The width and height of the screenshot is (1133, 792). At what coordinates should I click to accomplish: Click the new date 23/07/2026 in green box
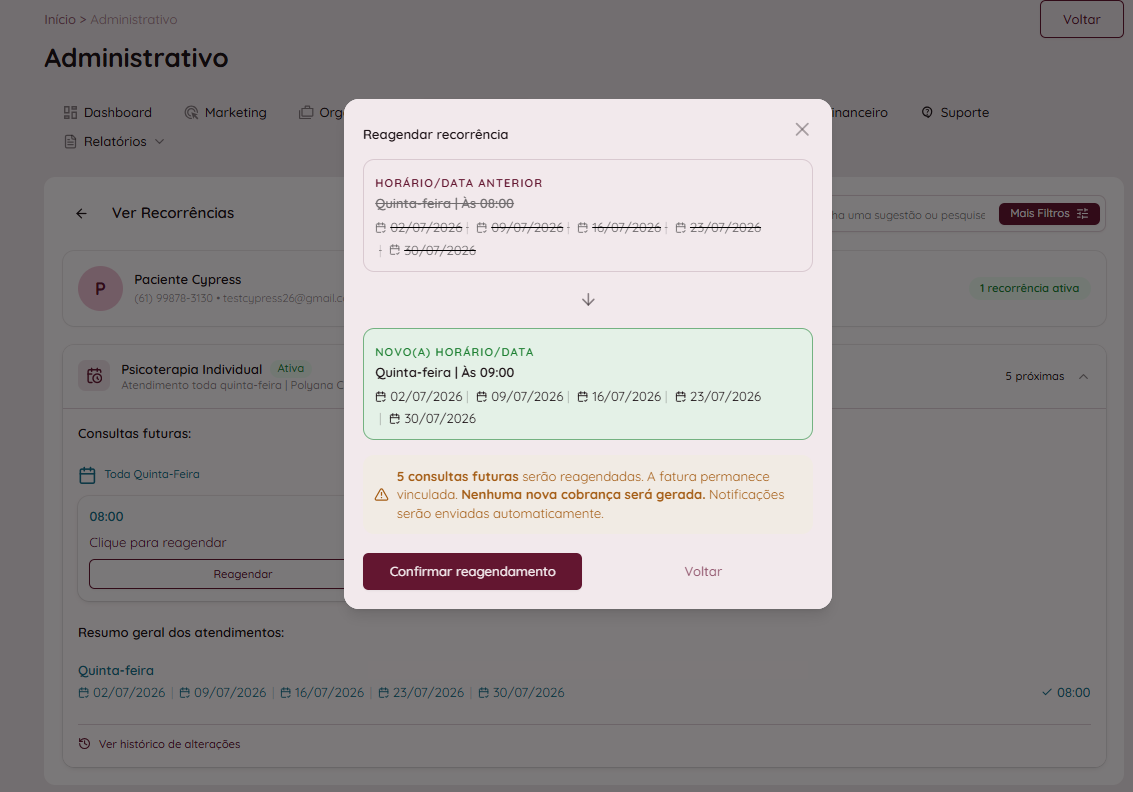(725, 397)
